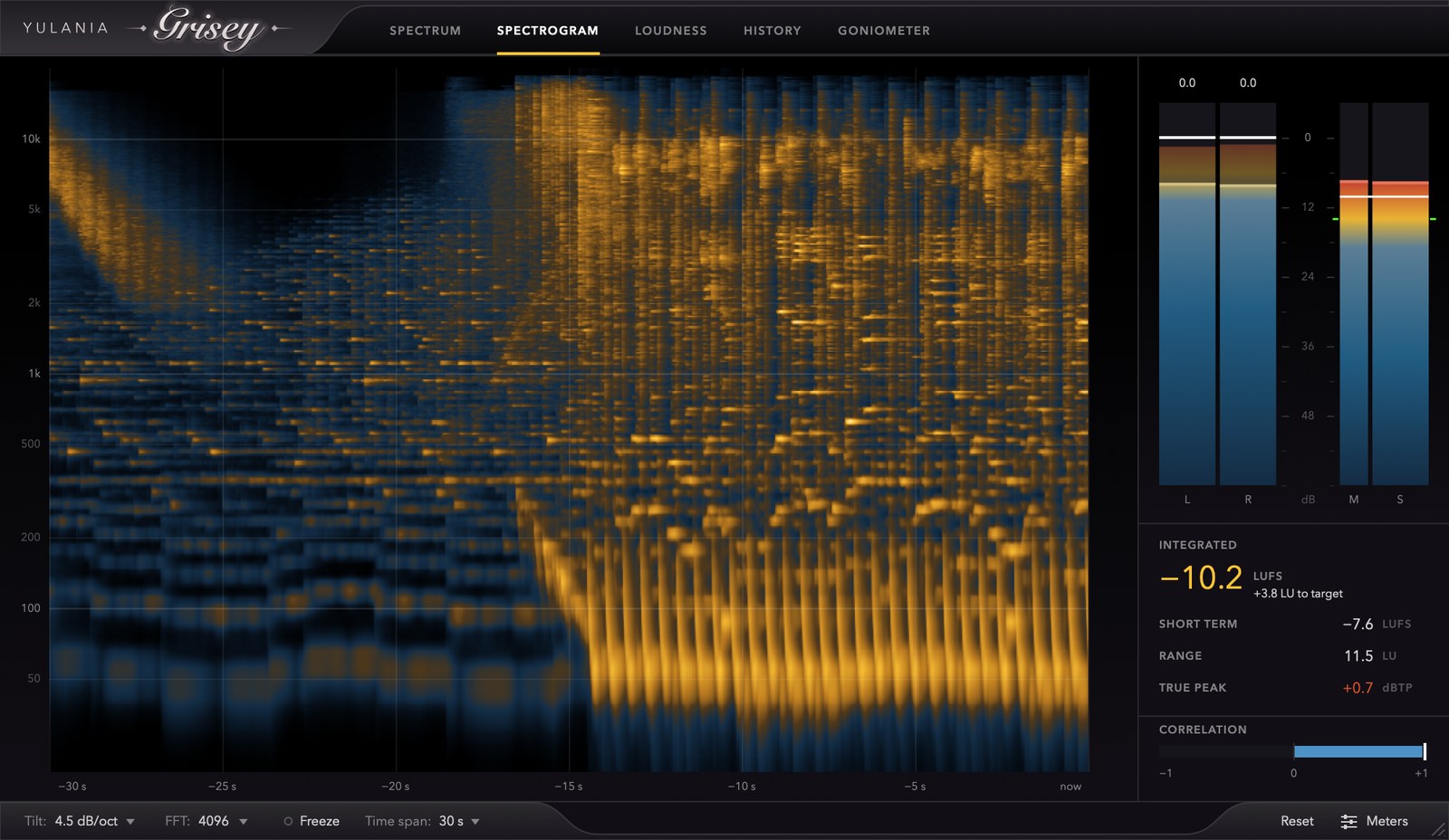
Task: Click the true peak +0.7 value
Action: coord(1358,688)
